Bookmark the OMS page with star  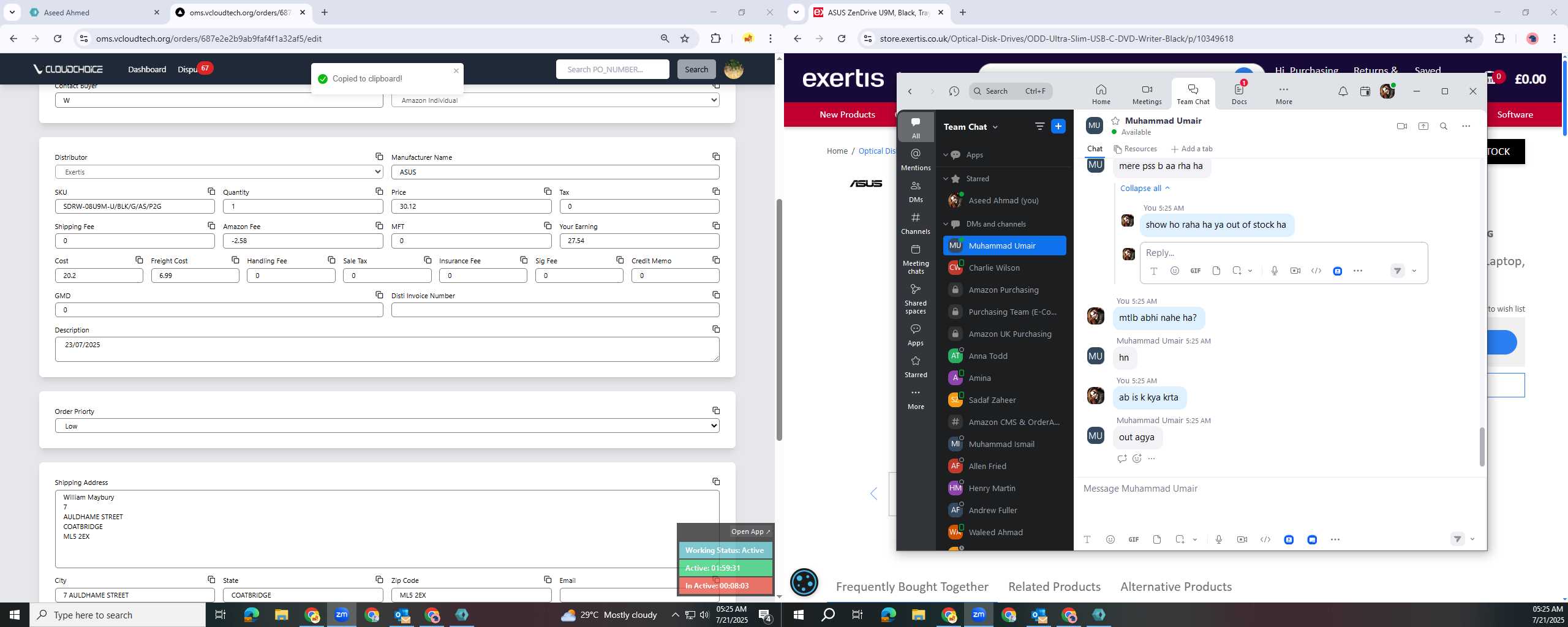click(685, 39)
